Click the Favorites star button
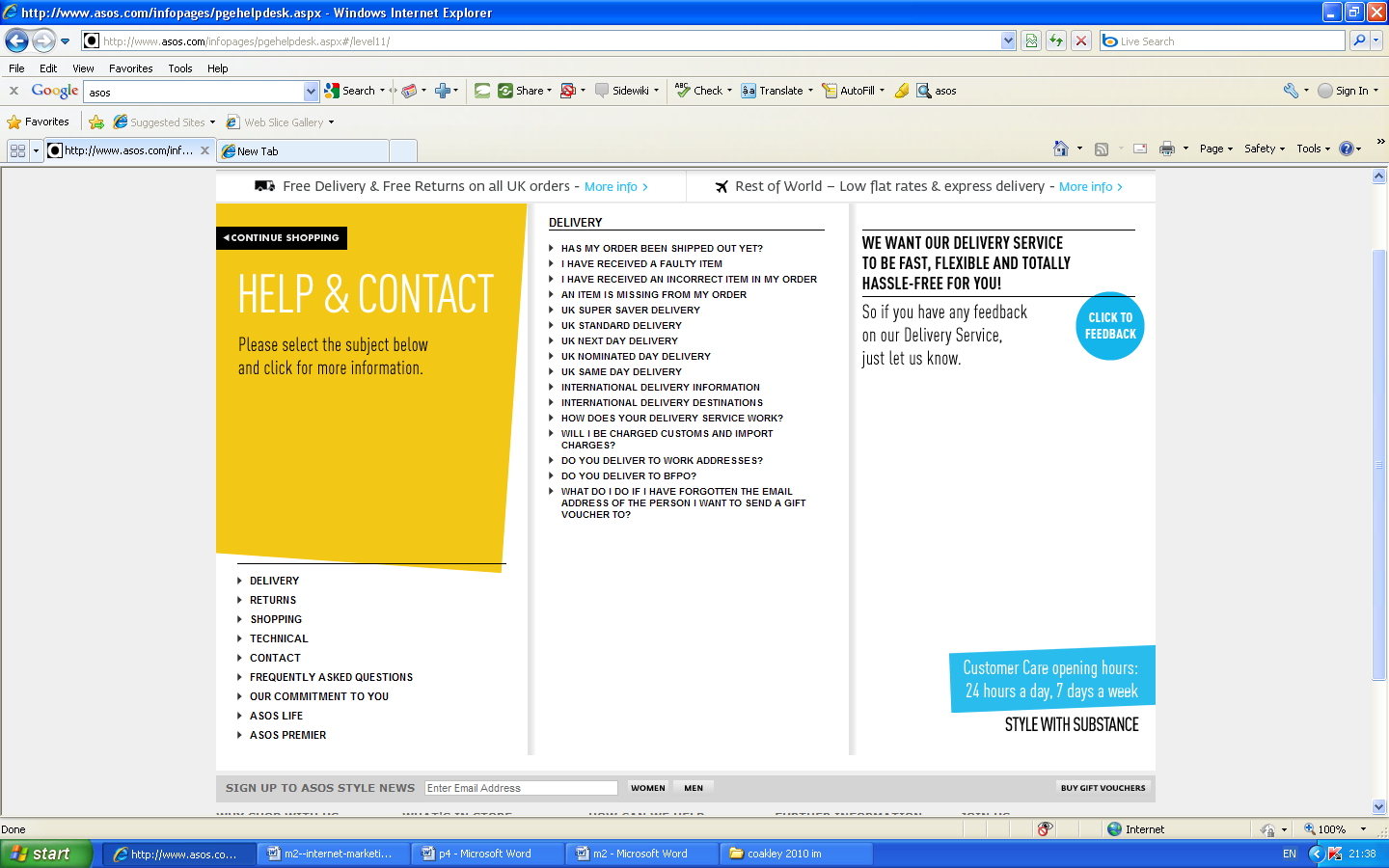Screen dimensions: 1389x868 [38, 122]
